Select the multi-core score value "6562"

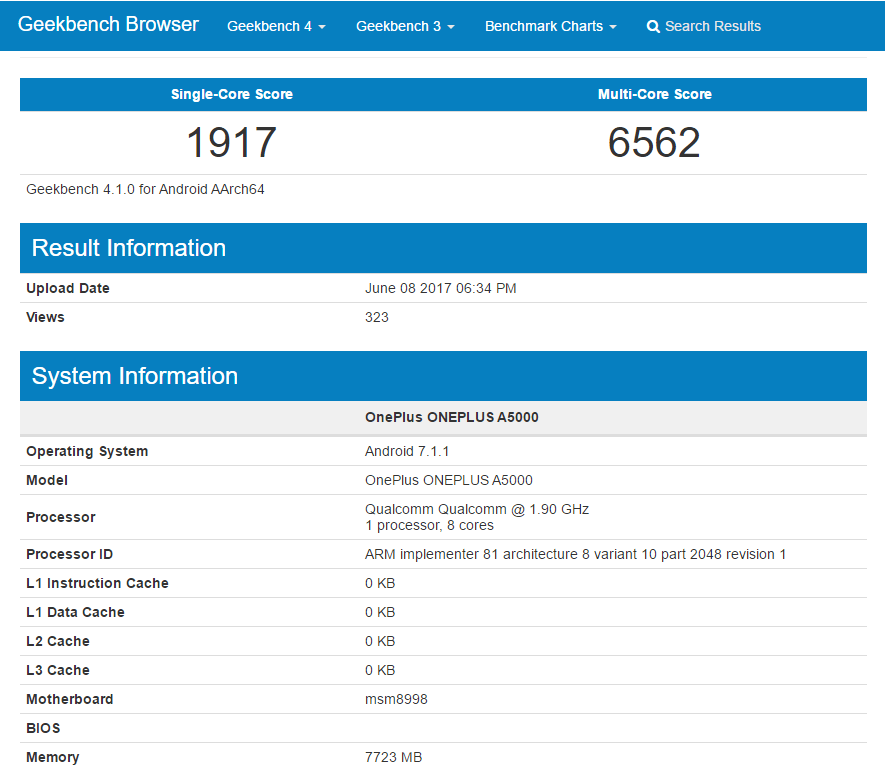tap(654, 142)
